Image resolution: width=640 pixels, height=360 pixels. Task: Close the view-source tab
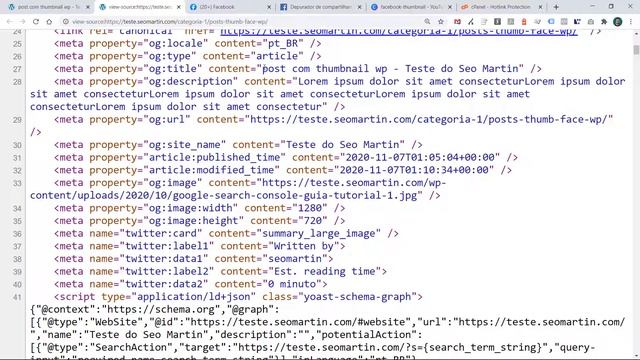(178, 7)
